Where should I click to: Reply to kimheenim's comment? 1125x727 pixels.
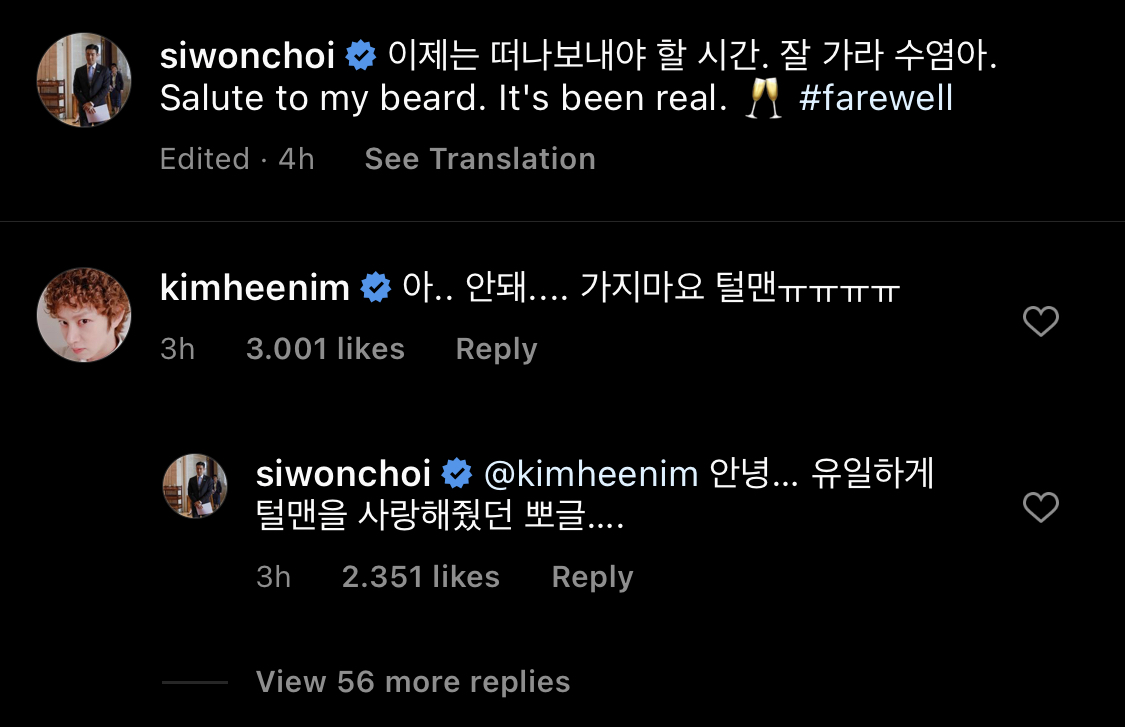click(x=496, y=350)
